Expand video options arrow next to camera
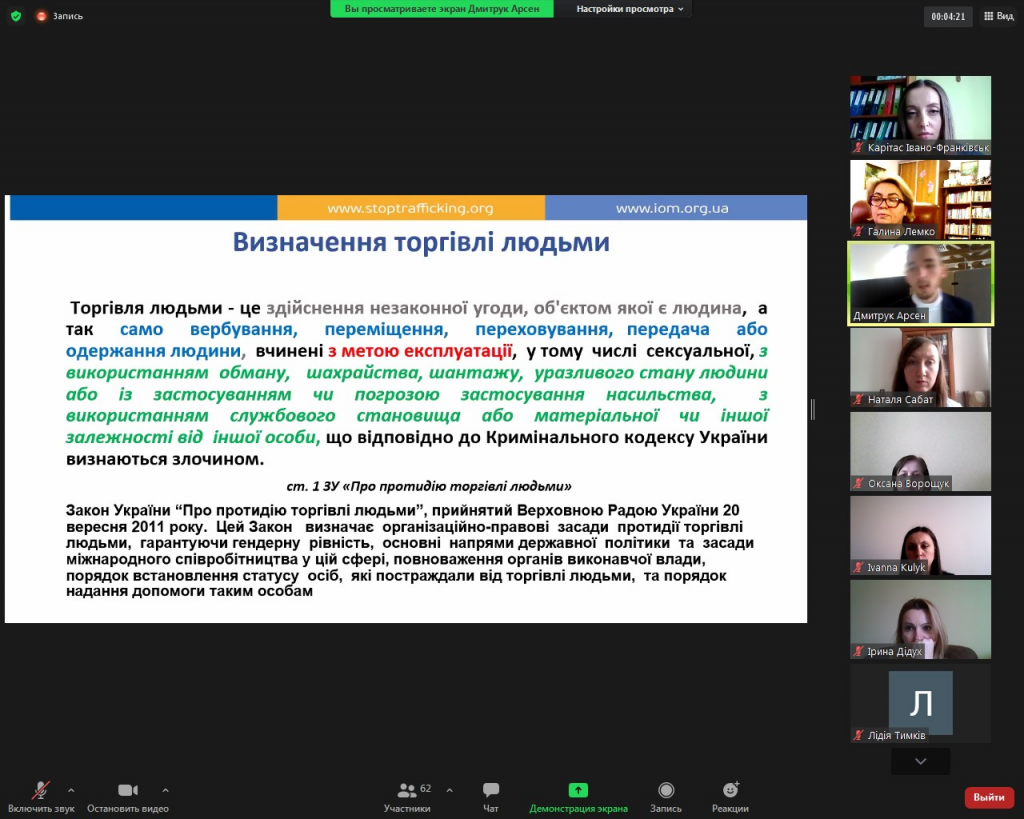 point(165,790)
